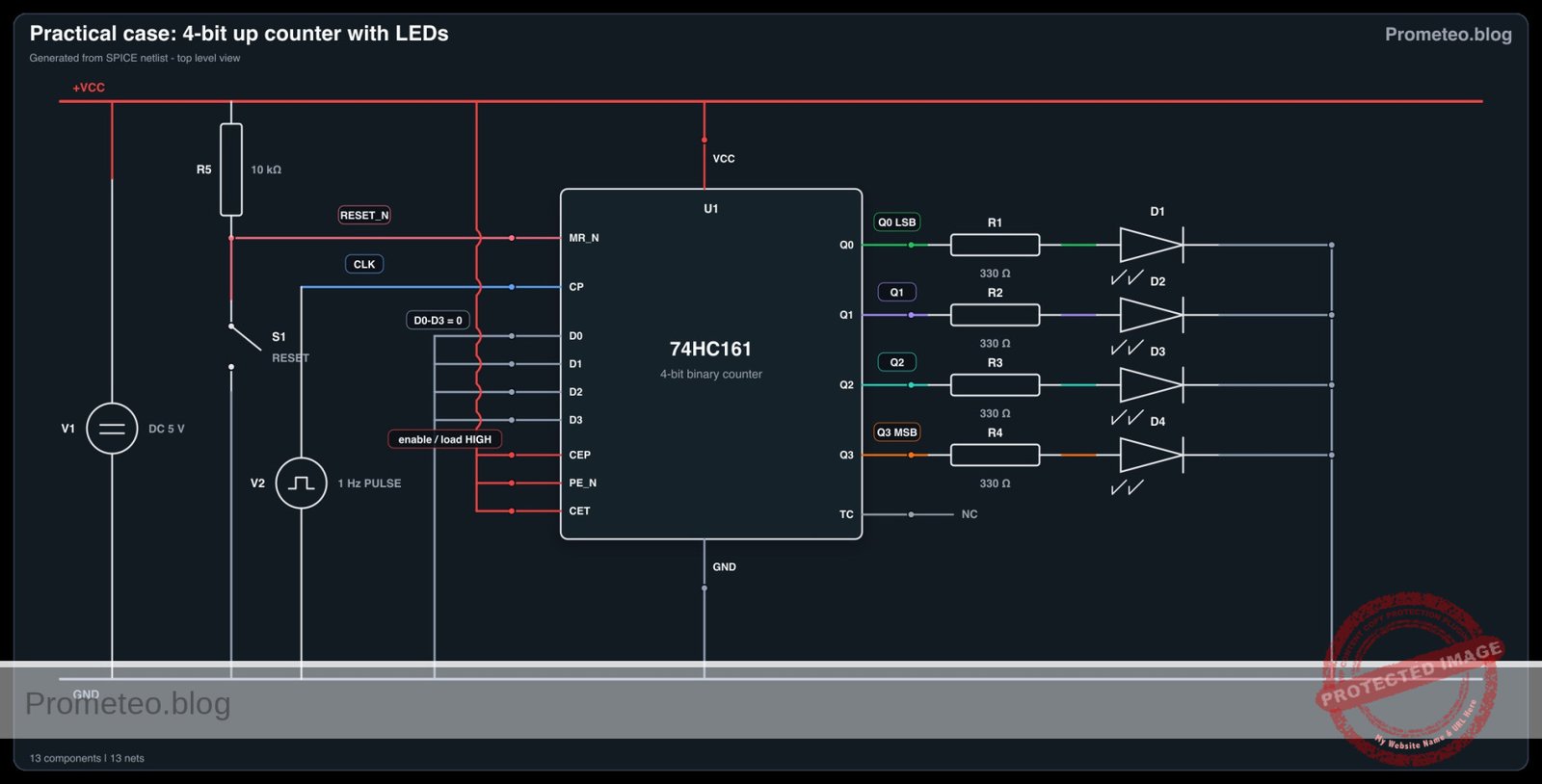Viewport: 1542px width, 784px height.
Task: Click the V2 pulse source symbol
Action: 302,483
